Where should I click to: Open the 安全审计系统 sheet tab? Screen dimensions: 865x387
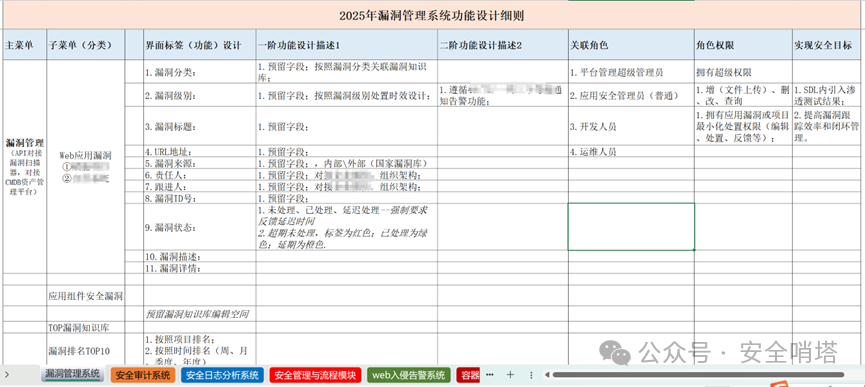point(143,375)
